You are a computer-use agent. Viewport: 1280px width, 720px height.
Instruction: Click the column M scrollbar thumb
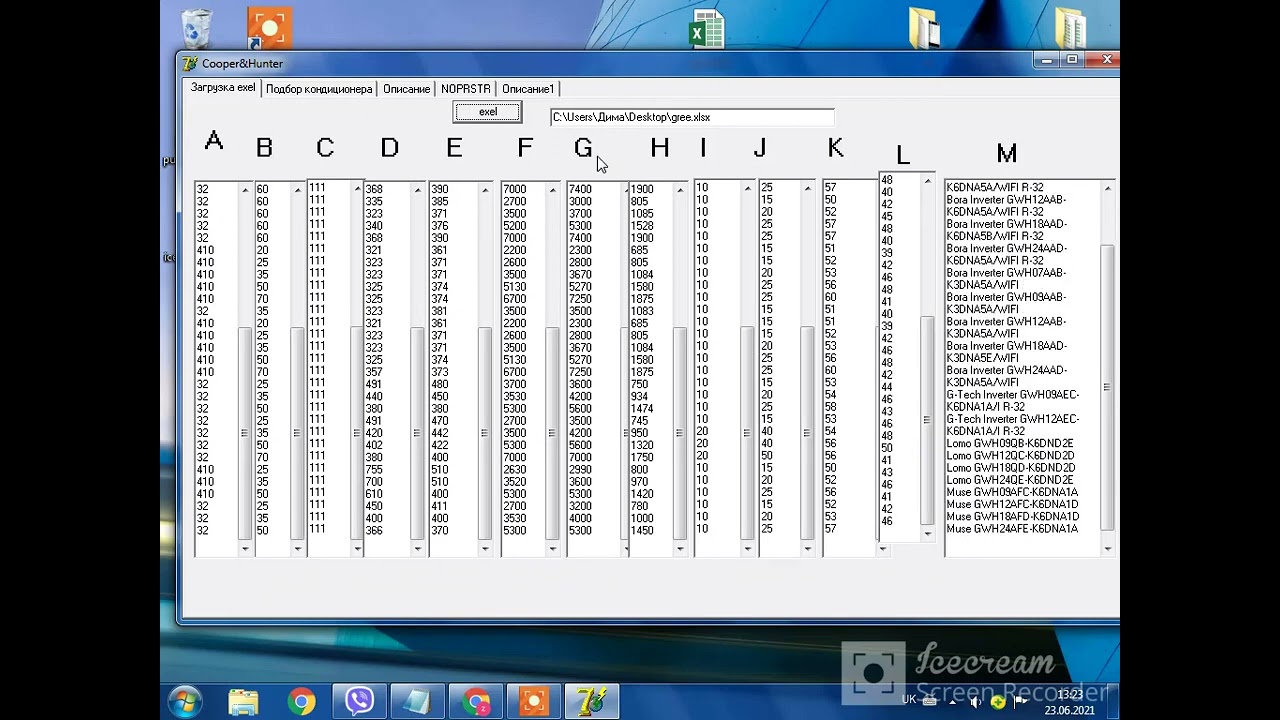click(x=1107, y=387)
